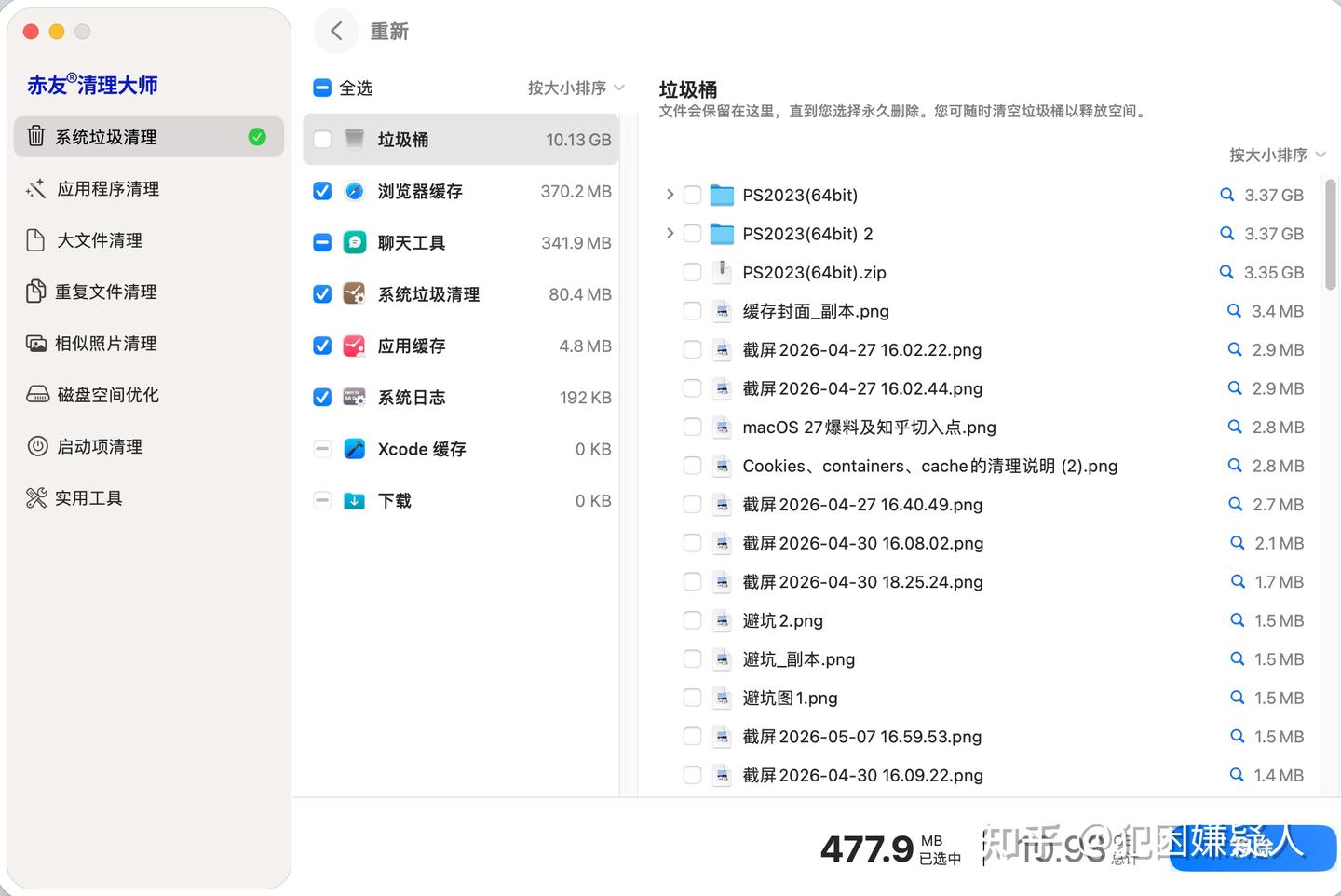Click magnifier icon for 避坑图 1.png
Screen dimensions: 1341x896
click(x=1238, y=698)
